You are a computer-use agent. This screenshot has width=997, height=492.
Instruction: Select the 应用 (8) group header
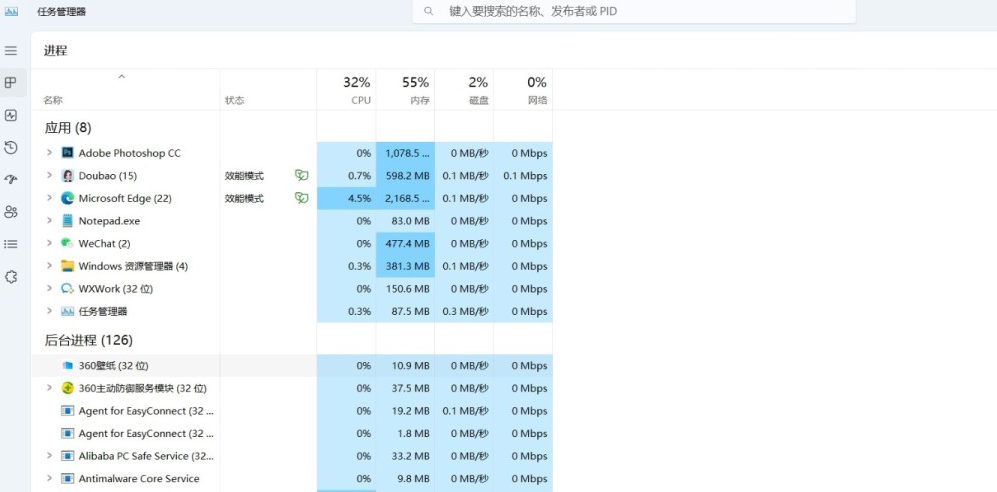point(68,128)
